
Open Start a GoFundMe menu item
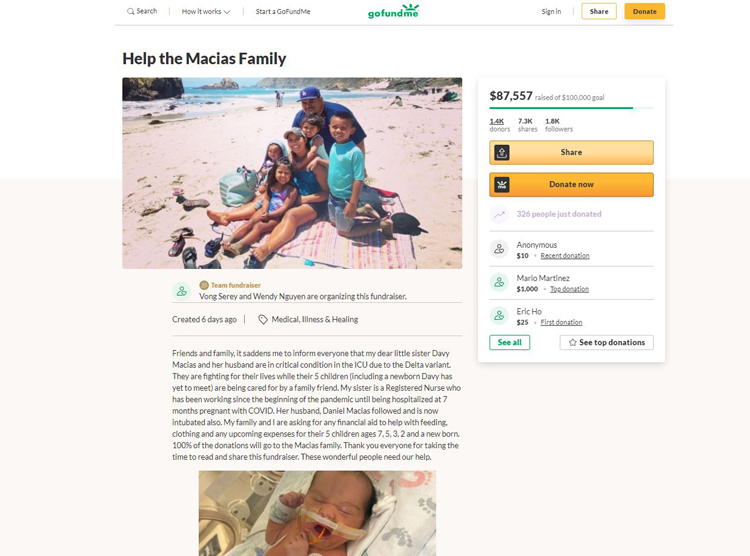tap(283, 11)
